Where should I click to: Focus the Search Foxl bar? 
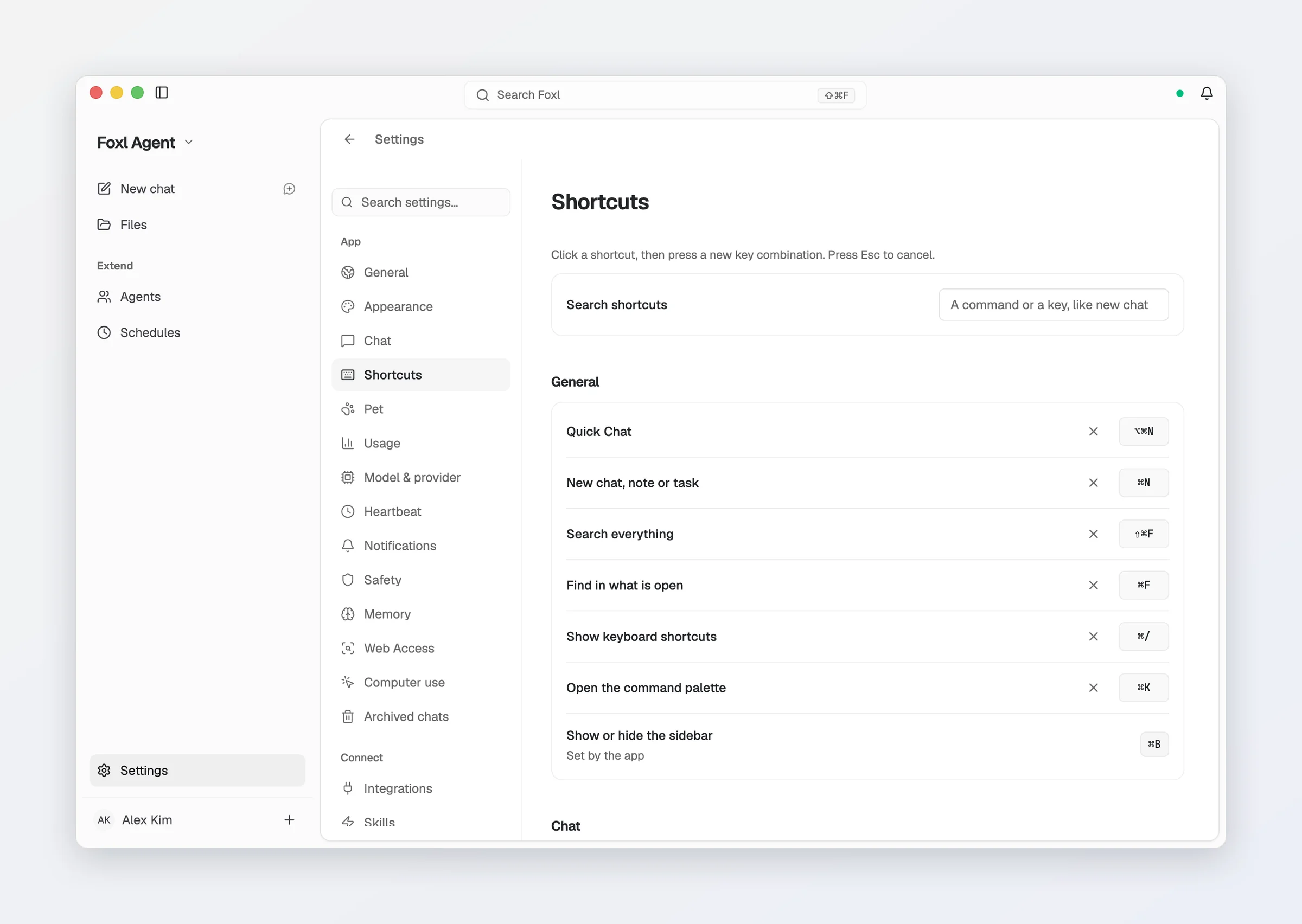point(665,95)
